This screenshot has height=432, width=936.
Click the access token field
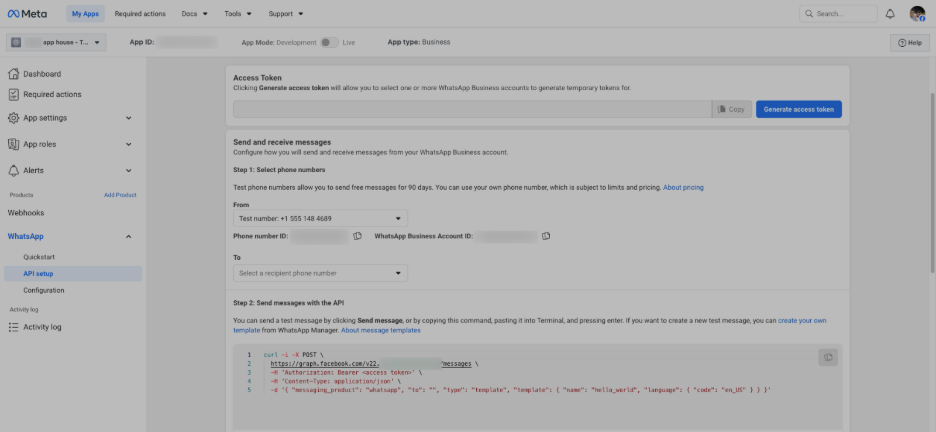click(x=472, y=109)
